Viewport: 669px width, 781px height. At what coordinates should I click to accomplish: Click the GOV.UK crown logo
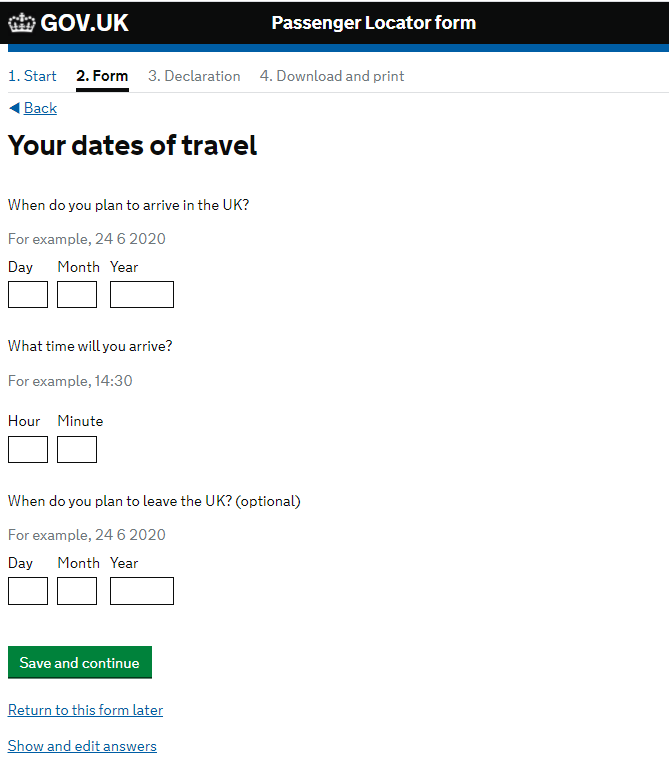pyautogui.click(x=21, y=23)
